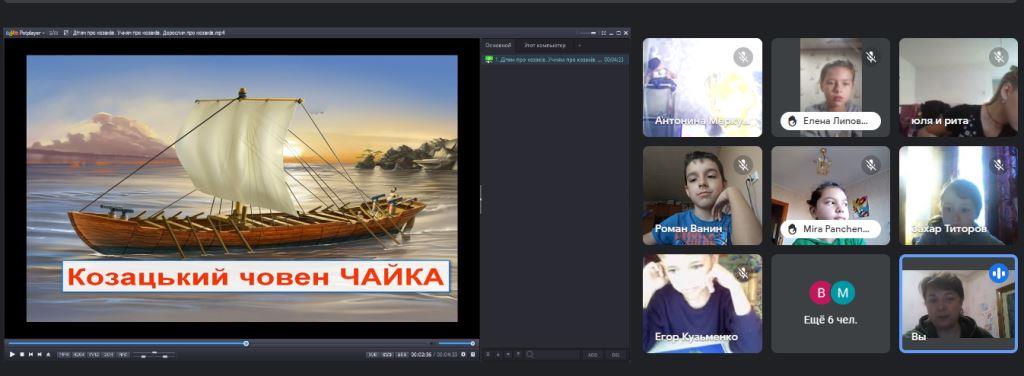Click the ADD button under the playlist
The image size is (1024, 376).
pos(593,354)
